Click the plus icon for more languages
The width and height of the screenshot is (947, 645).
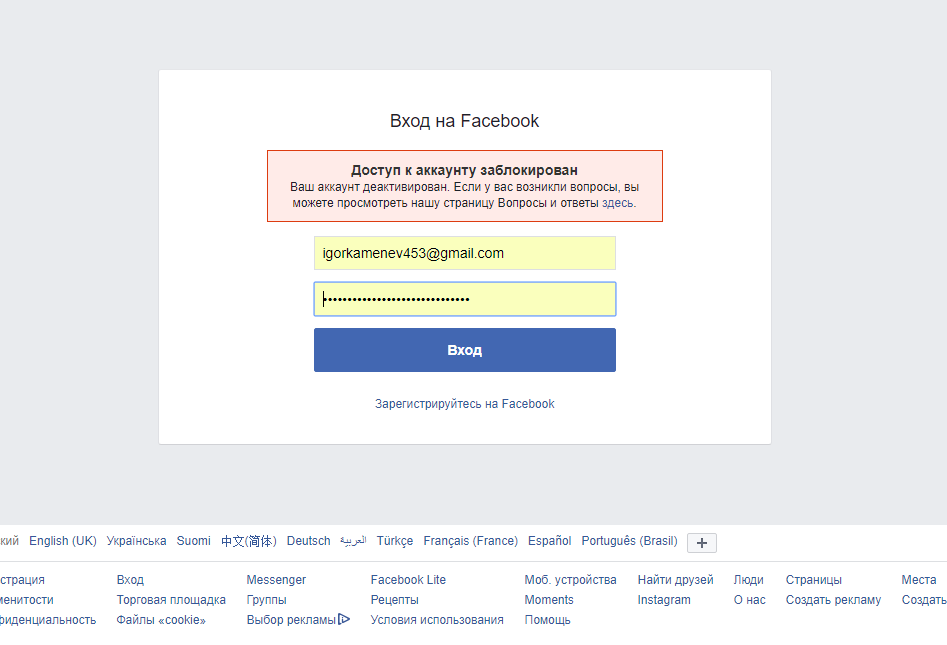pyautogui.click(x=701, y=543)
